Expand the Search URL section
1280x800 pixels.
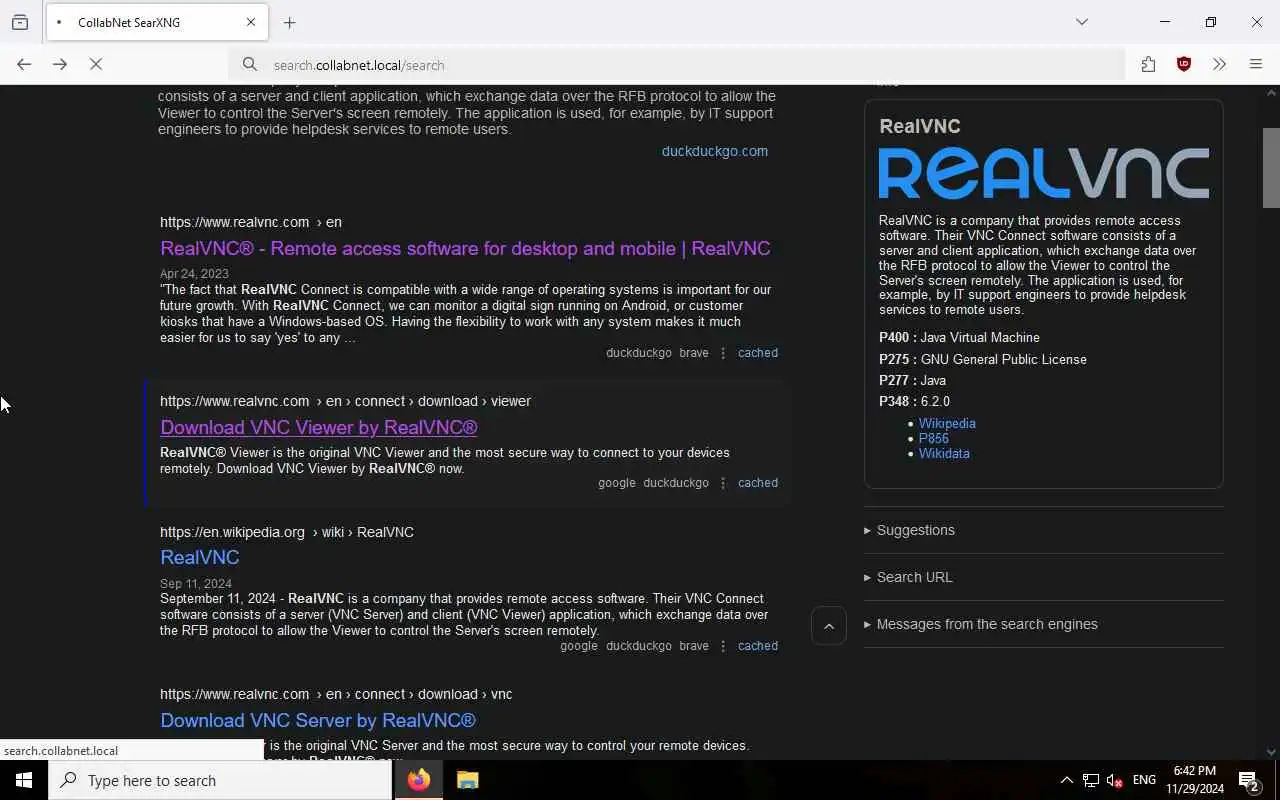(x=909, y=577)
